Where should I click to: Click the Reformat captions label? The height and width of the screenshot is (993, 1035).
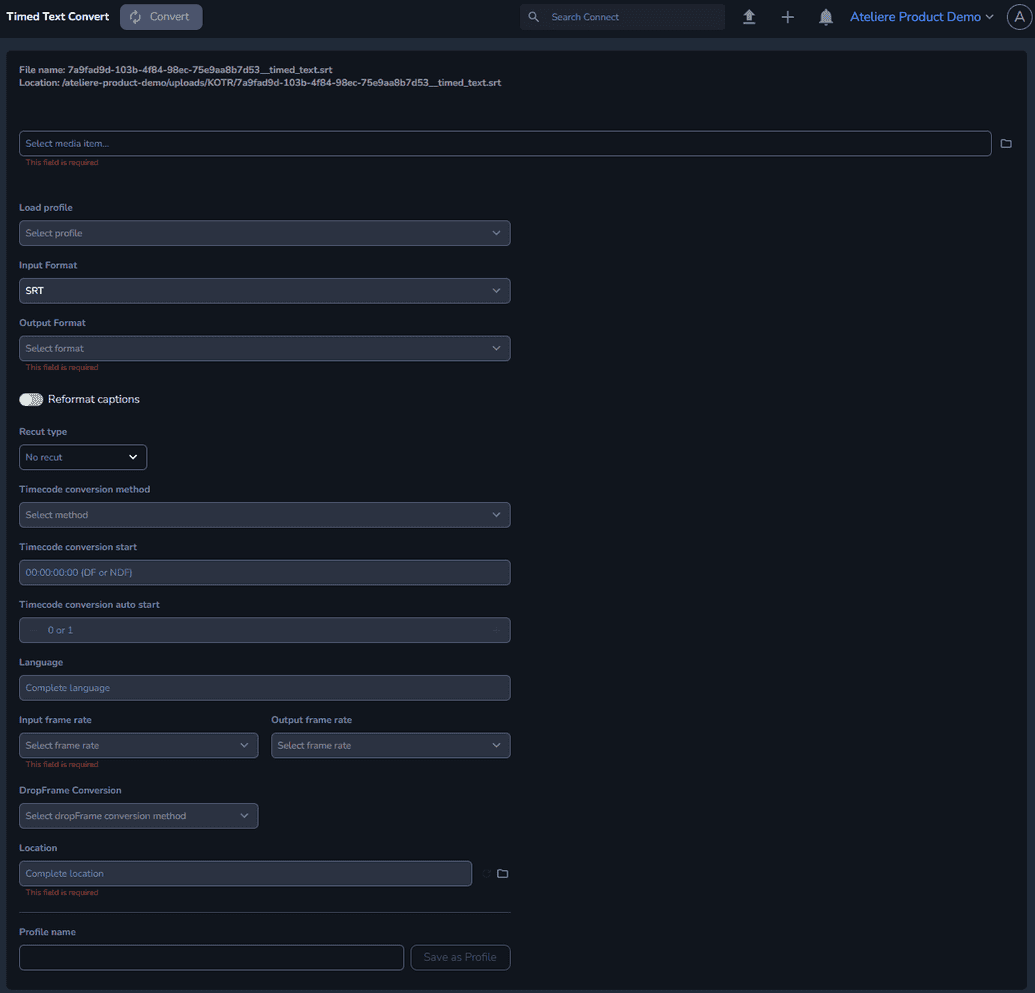(94, 399)
